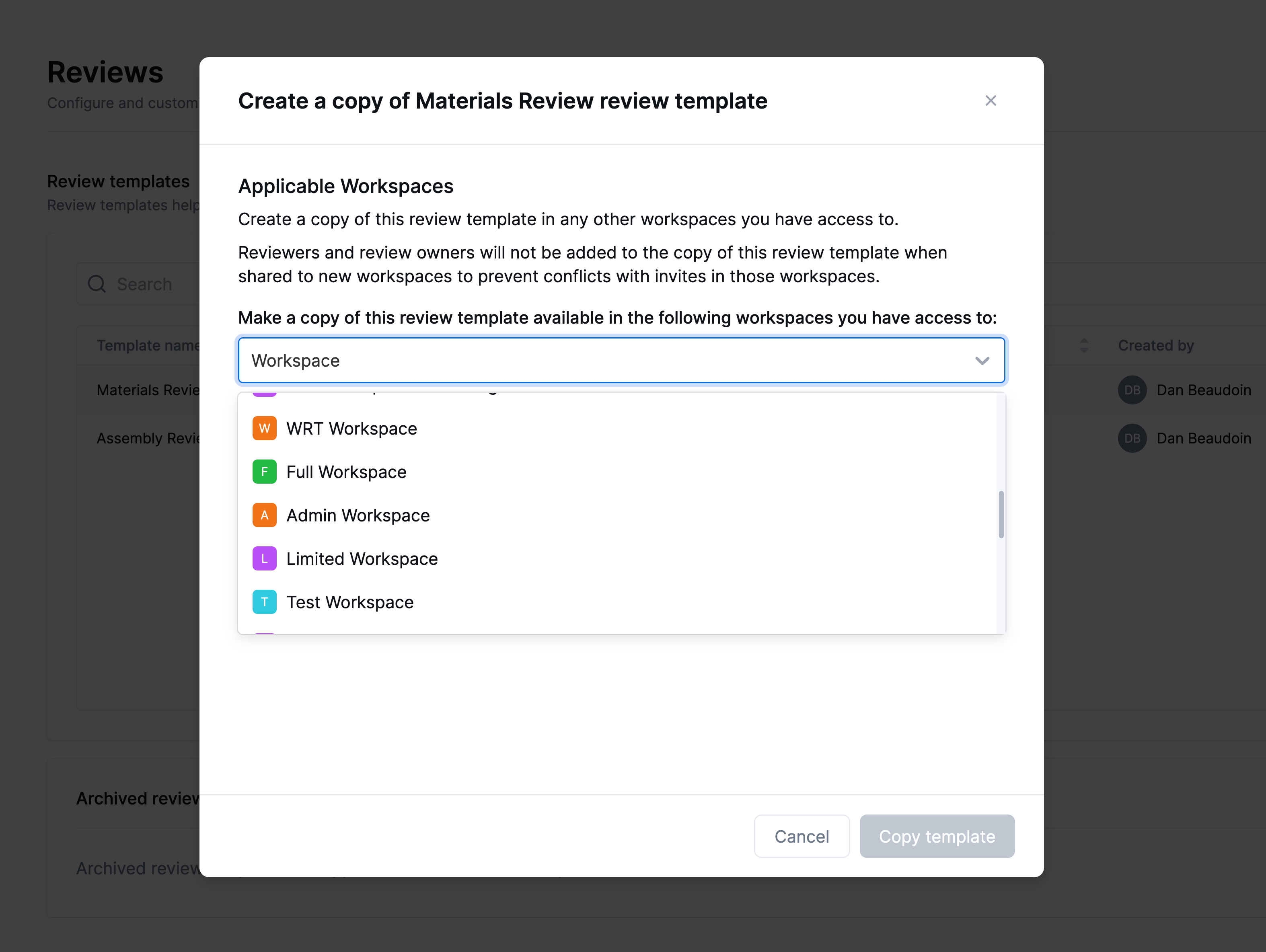1266x952 pixels.
Task: Click the Reviews page heading
Action: tap(105, 72)
